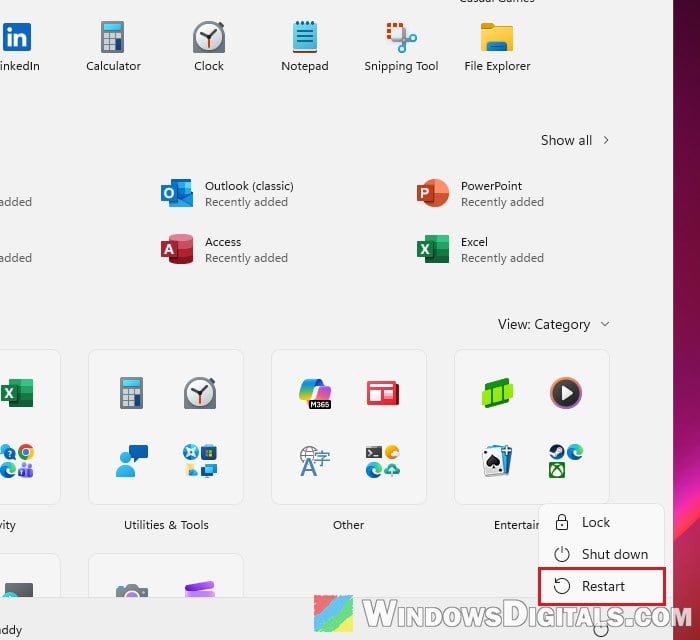Expand more apps group in Utilities & Tools
This screenshot has width=700, height=640.
(x=200, y=461)
